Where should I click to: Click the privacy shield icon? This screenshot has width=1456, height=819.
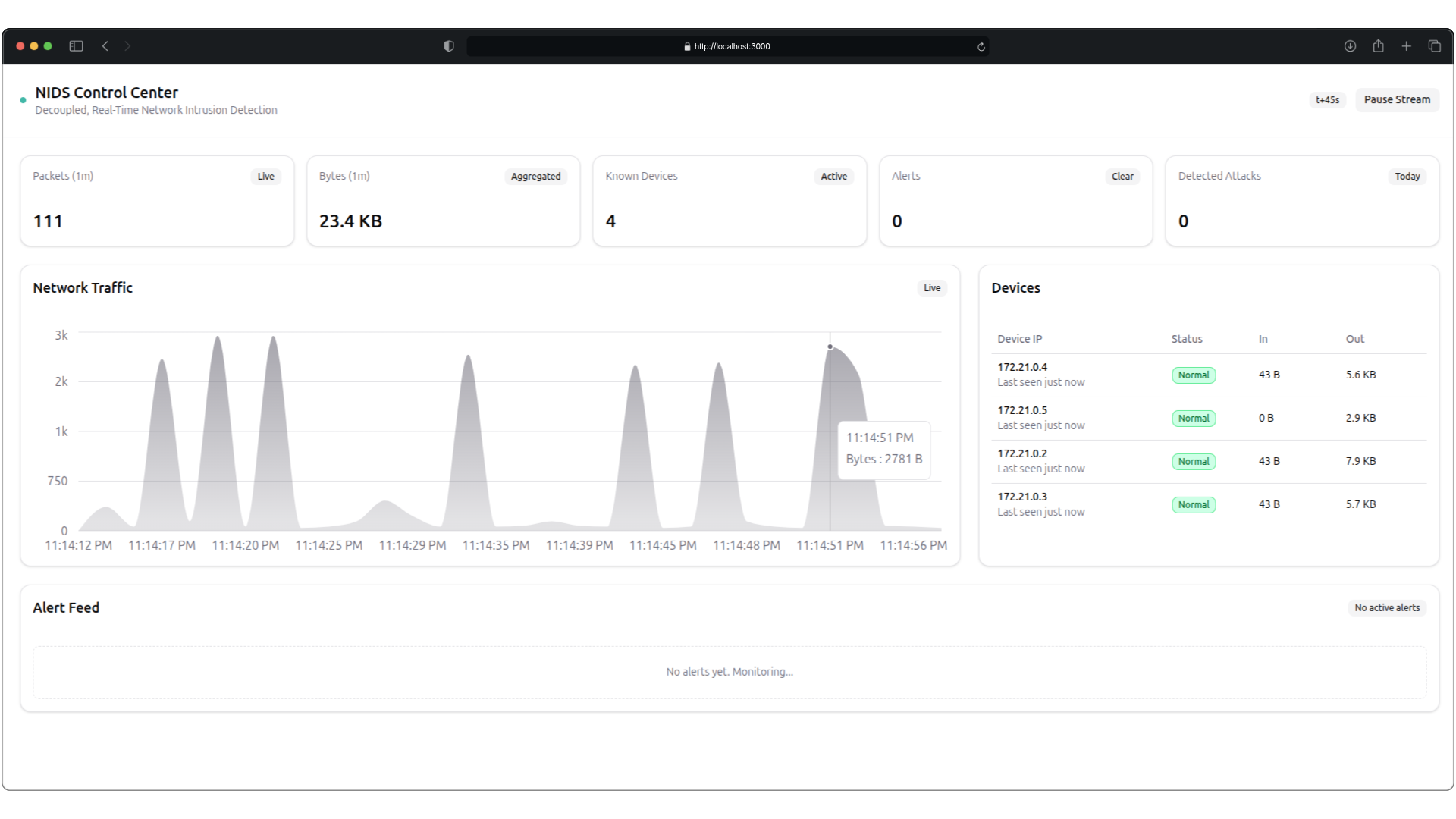coord(449,46)
